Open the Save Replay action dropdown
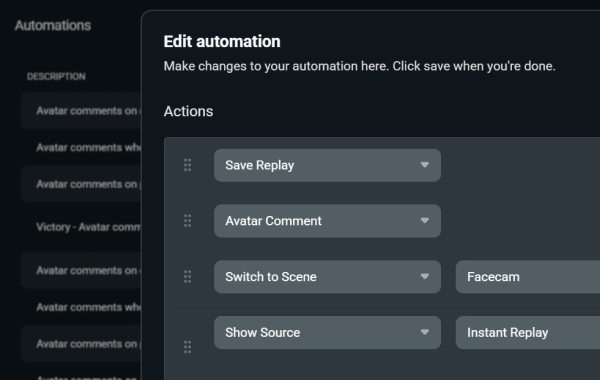 [x=327, y=165]
